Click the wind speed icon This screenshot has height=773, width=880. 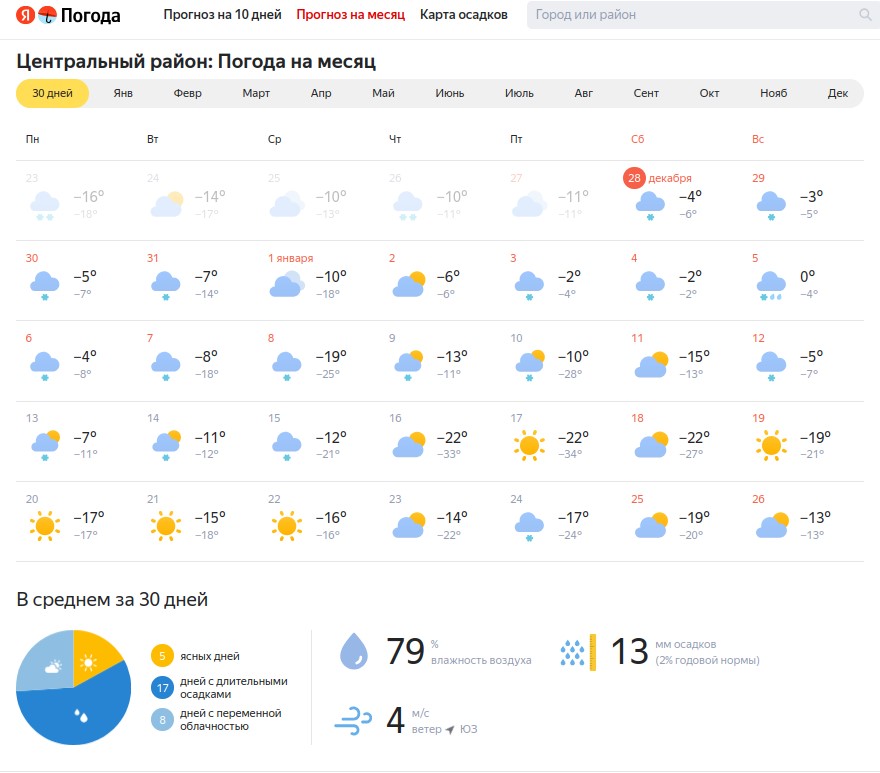tap(353, 721)
